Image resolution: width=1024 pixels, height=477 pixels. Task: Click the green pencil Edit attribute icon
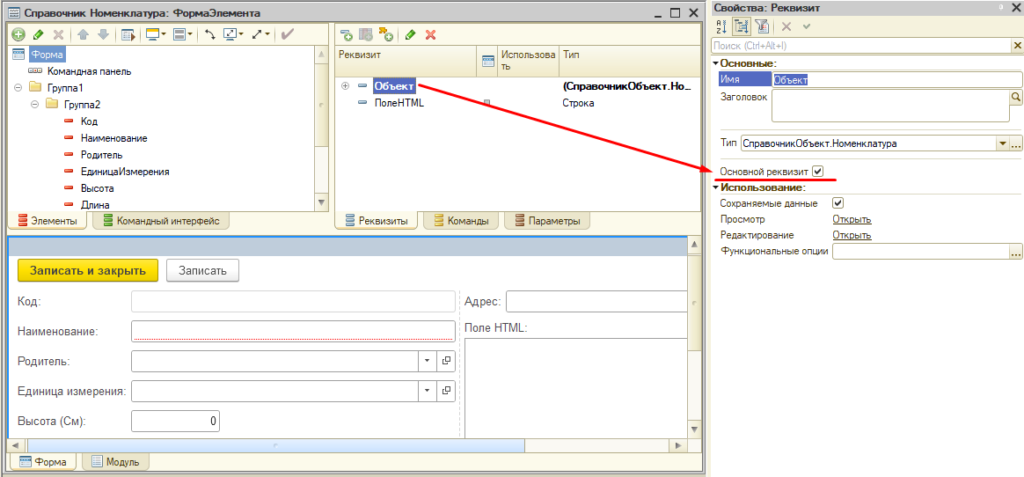click(x=410, y=35)
